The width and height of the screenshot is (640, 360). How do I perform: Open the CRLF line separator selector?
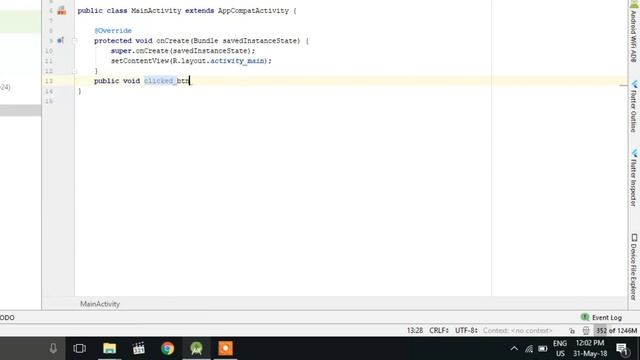coord(439,331)
